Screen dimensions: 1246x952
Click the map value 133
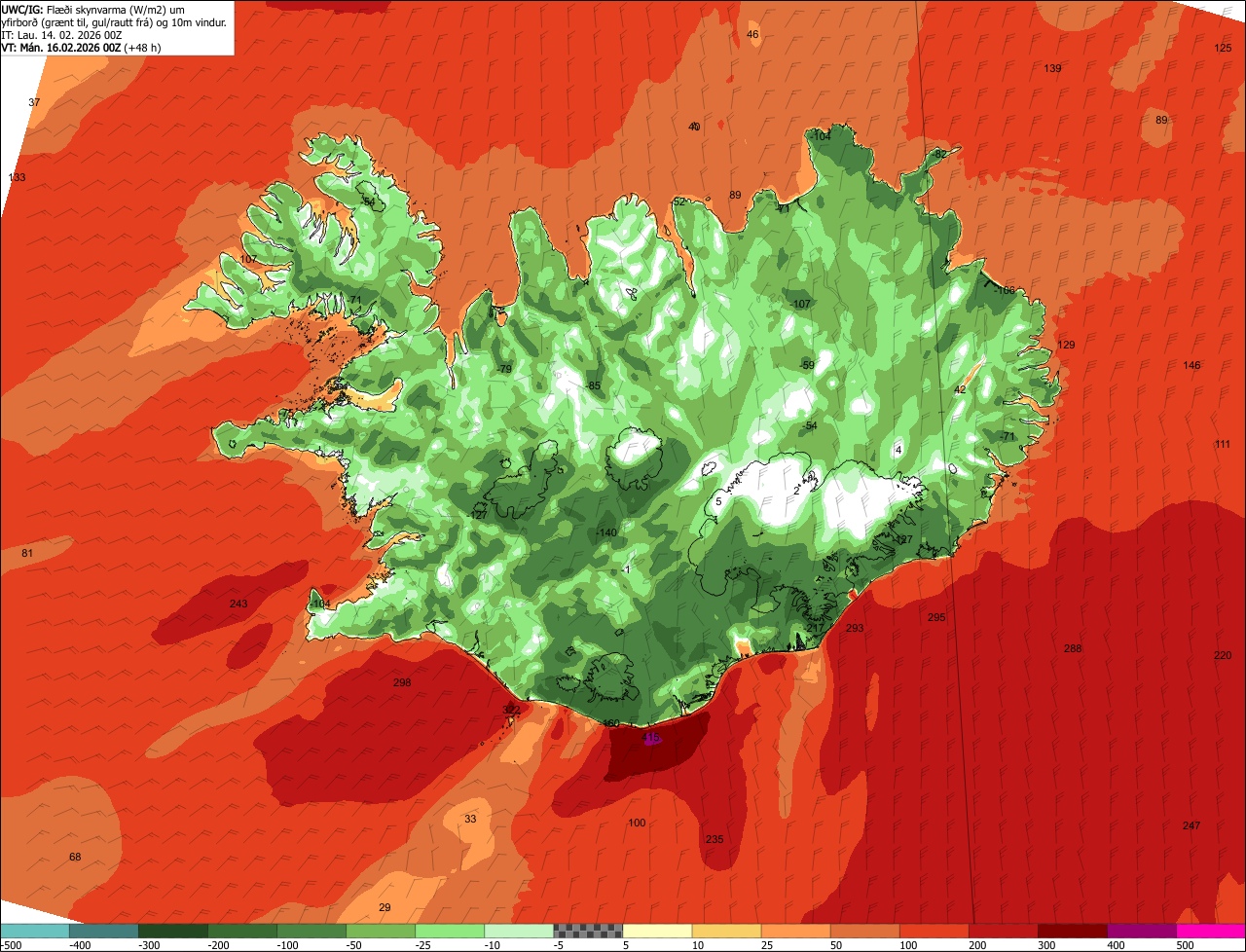[x=17, y=177]
